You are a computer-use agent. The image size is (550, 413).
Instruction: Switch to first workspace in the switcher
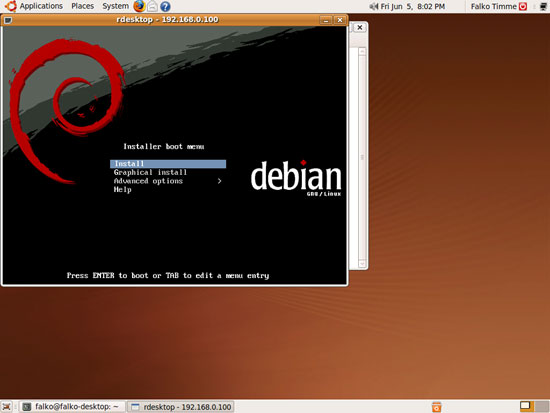526,406
